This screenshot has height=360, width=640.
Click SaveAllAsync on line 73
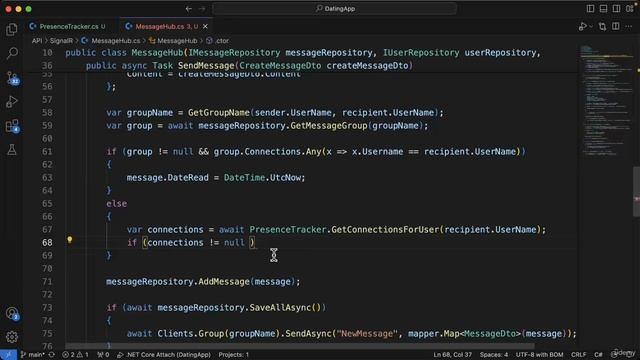pyautogui.click(x=280, y=308)
